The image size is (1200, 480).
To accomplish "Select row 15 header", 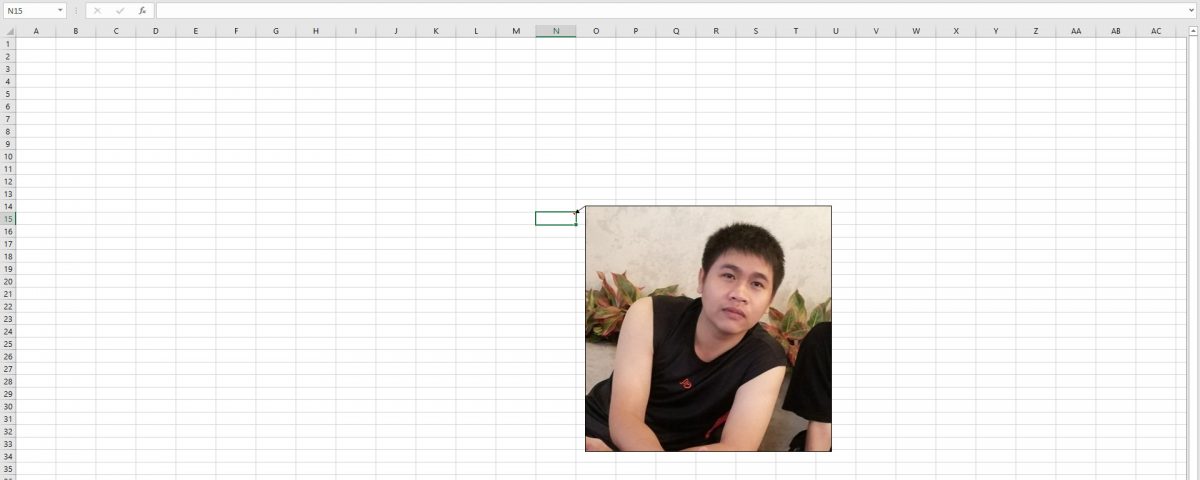I will pos(8,219).
